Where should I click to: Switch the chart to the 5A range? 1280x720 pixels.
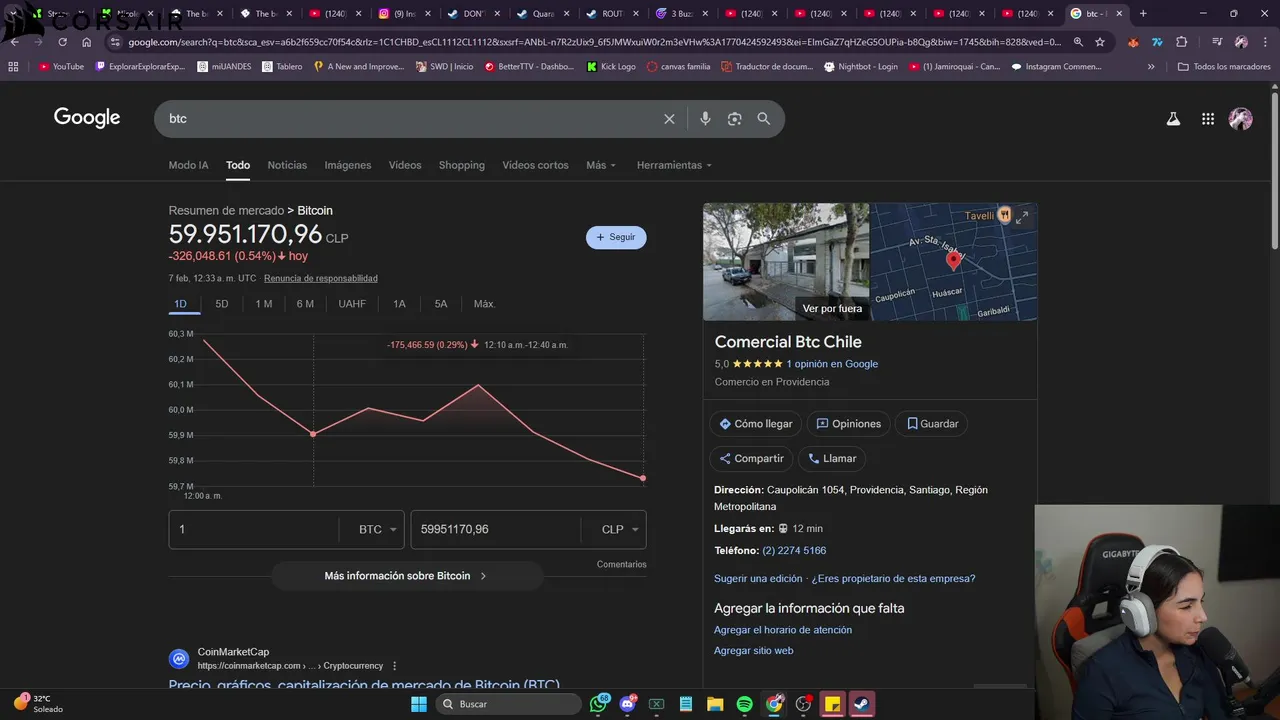click(x=441, y=304)
